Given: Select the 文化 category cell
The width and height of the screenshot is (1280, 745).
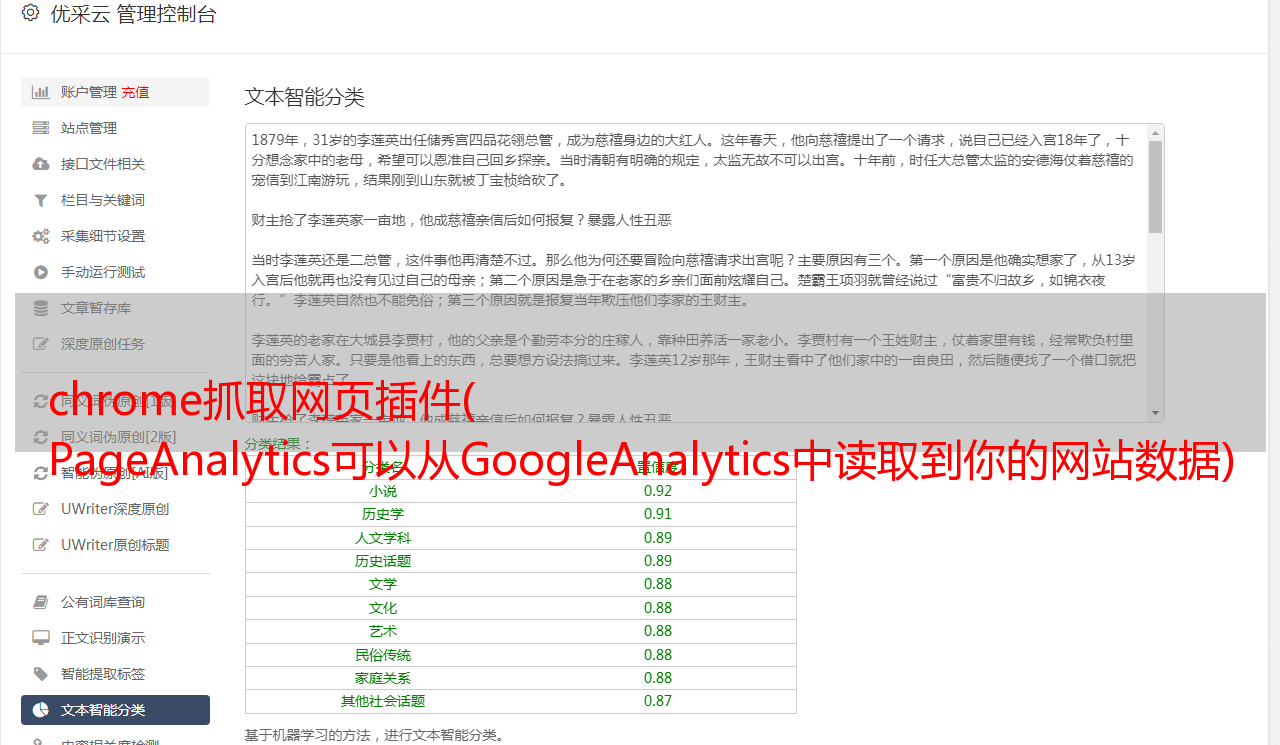Looking at the screenshot, I should 383,608.
